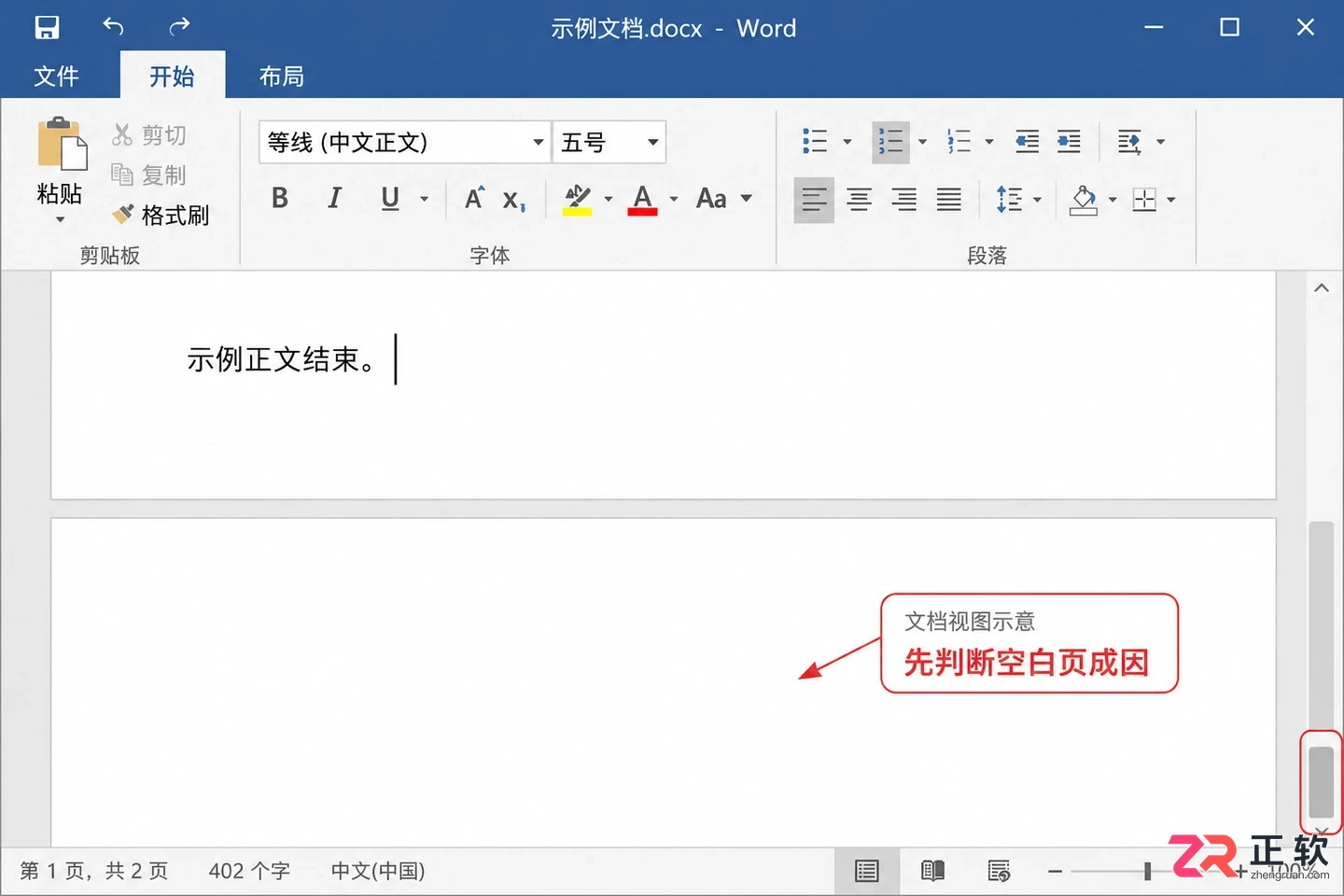Apply red font color
Screen dimensions: 1344x896
pos(643,200)
